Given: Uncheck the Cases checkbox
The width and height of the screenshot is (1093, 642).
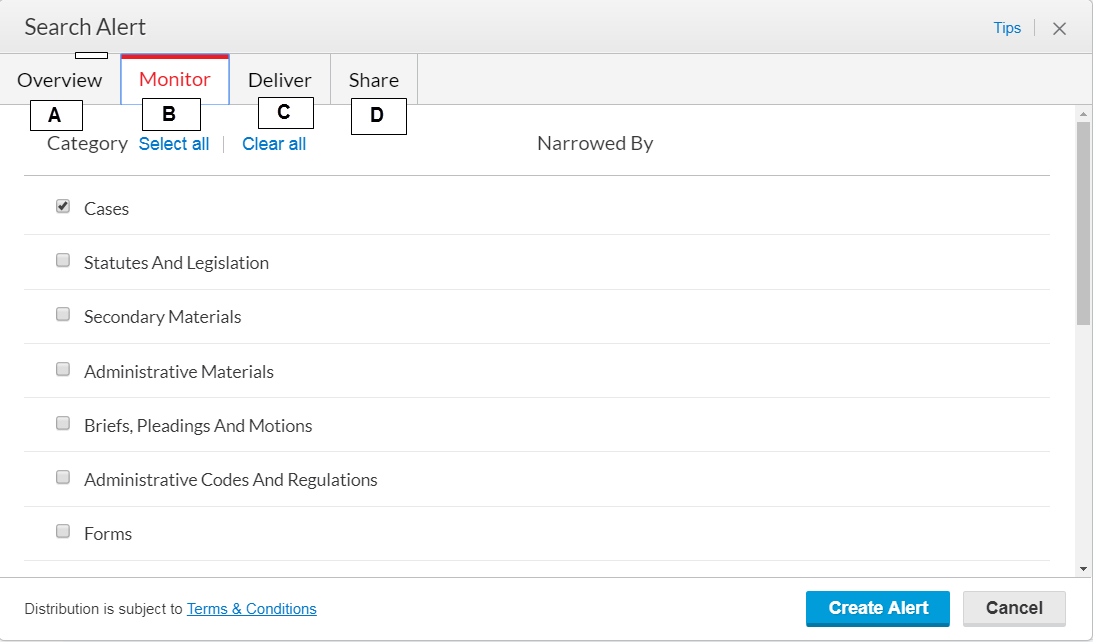Looking at the screenshot, I should 63,207.
